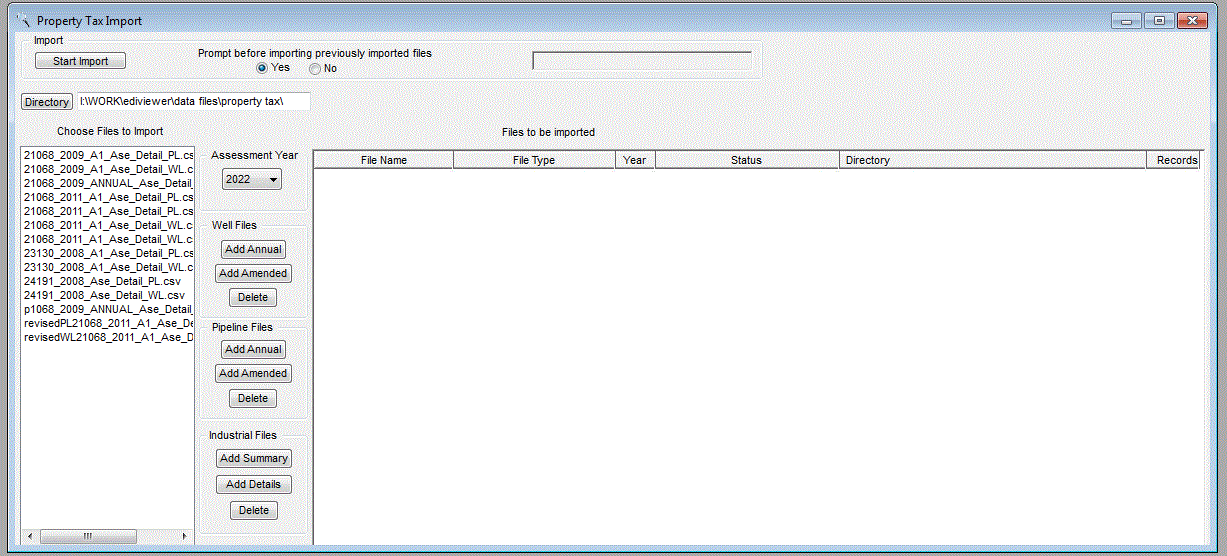Click the Directory button
This screenshot has height=556, width=1227.
tap(46, 102)
